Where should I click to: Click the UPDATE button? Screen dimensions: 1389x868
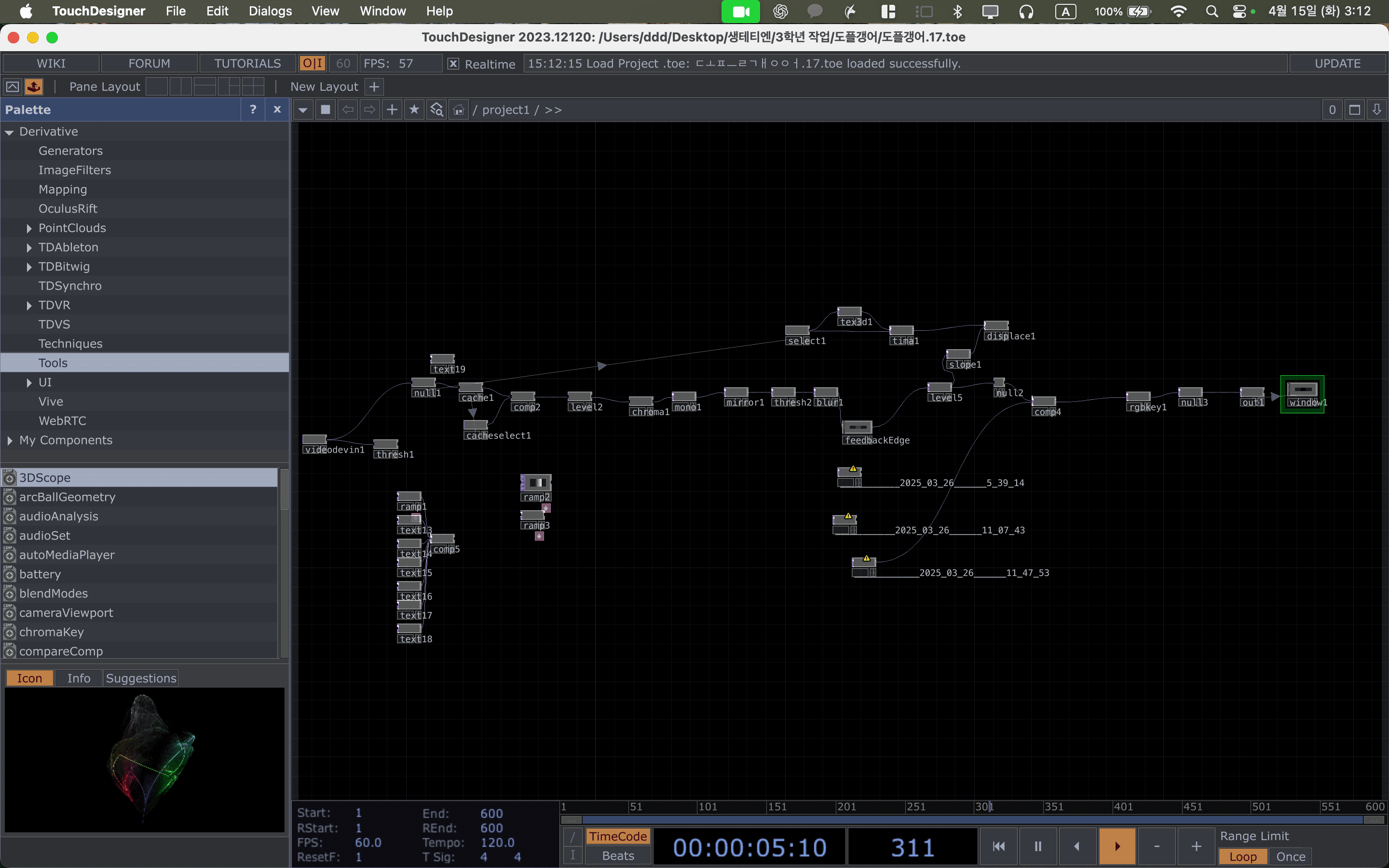tap(1337, 64)
